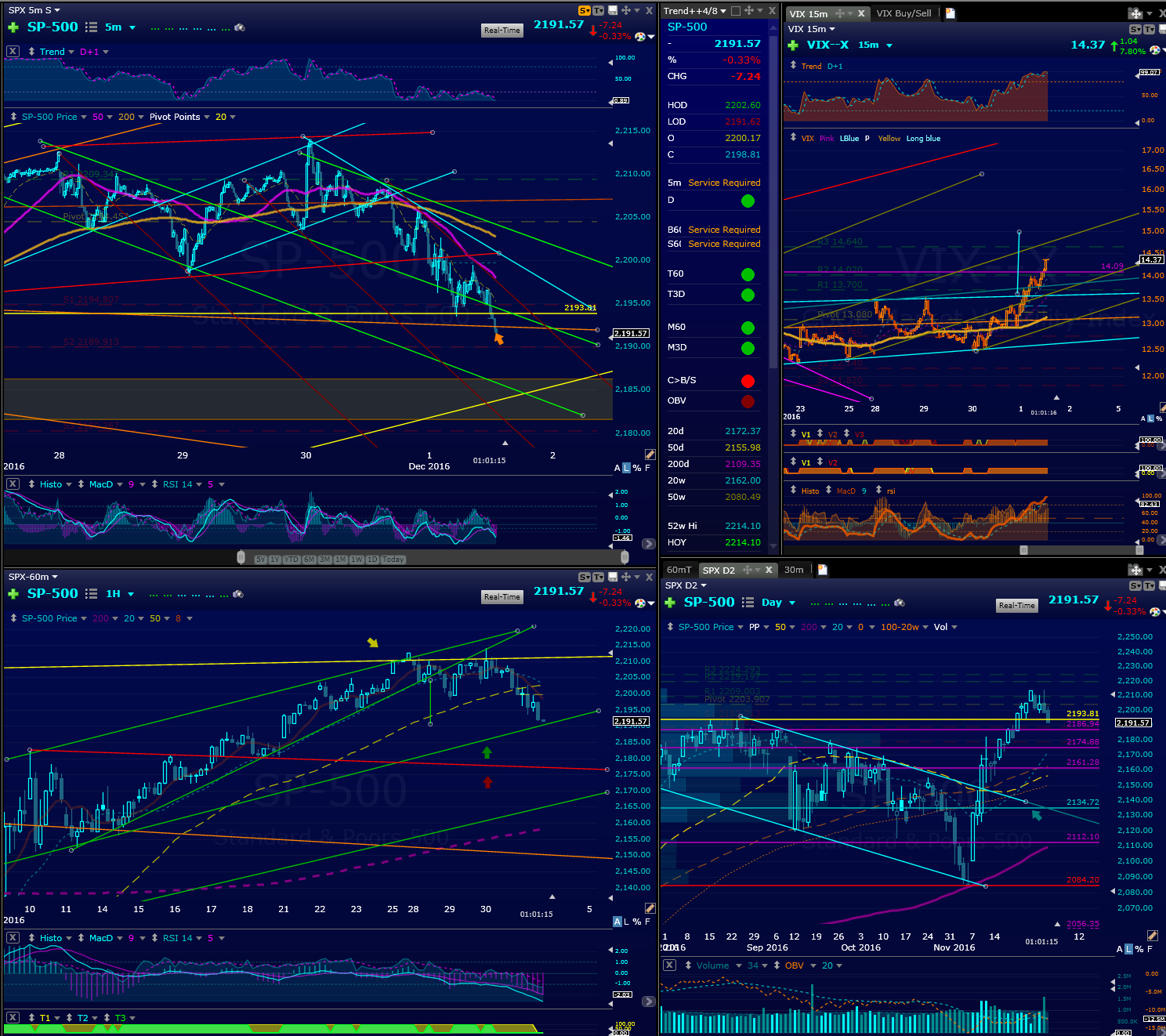Viewport: 1166px width, 1036px height.
Task: Grab right handle of 5m chart range slider
Action: pos(625,557)
